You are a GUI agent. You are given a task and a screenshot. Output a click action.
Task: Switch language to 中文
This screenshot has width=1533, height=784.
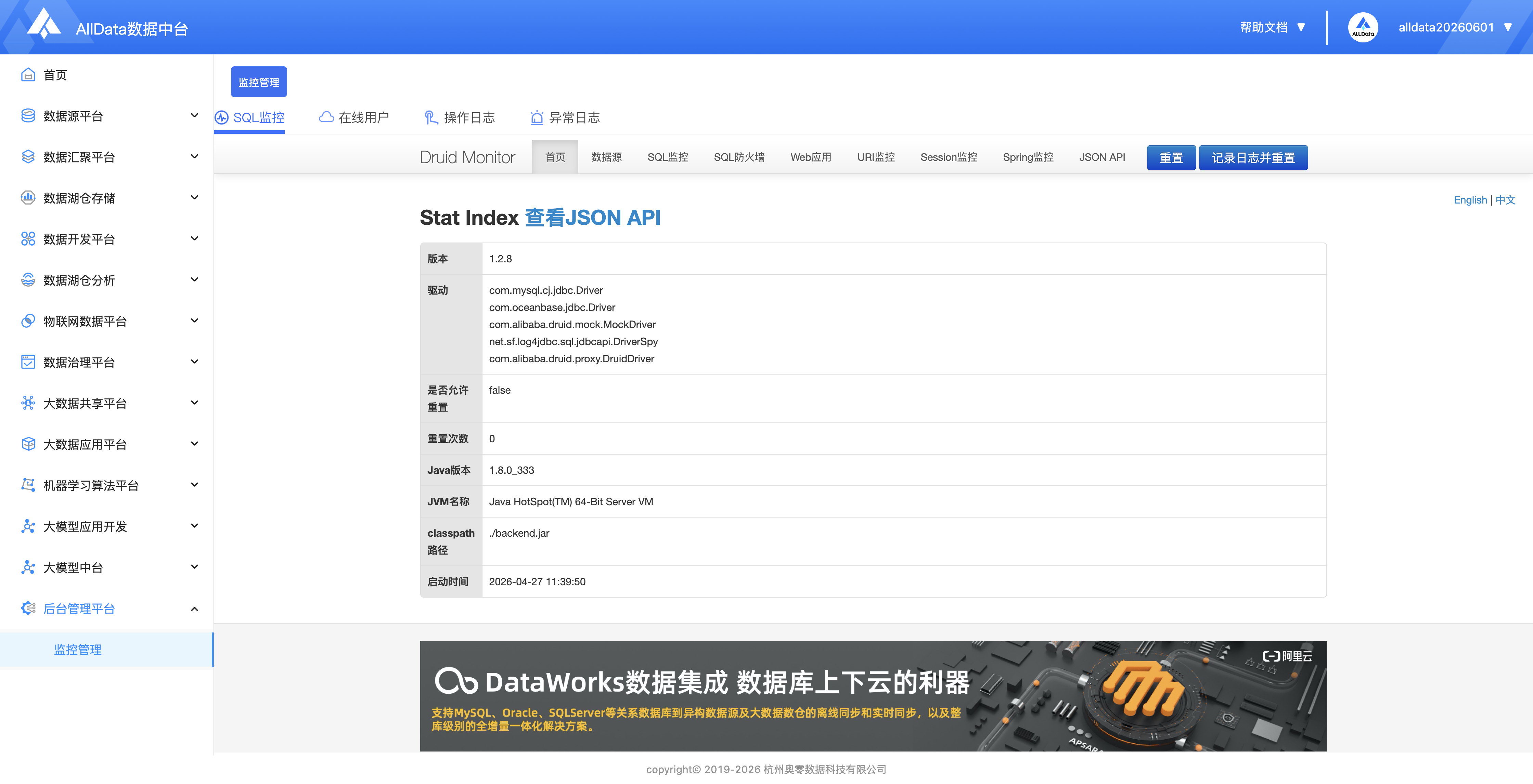(1506, 200)
